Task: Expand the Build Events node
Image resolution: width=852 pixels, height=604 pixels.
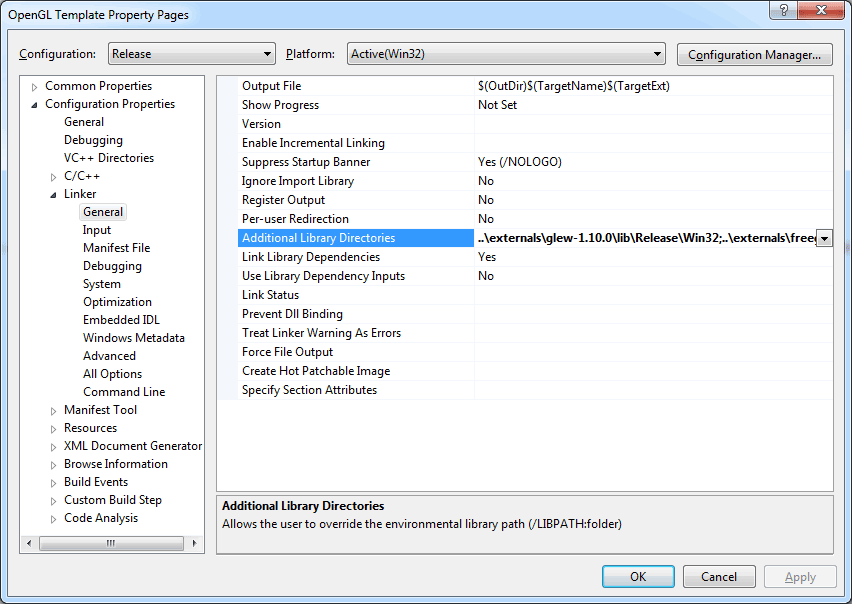Action: click(x=53, y=483)
